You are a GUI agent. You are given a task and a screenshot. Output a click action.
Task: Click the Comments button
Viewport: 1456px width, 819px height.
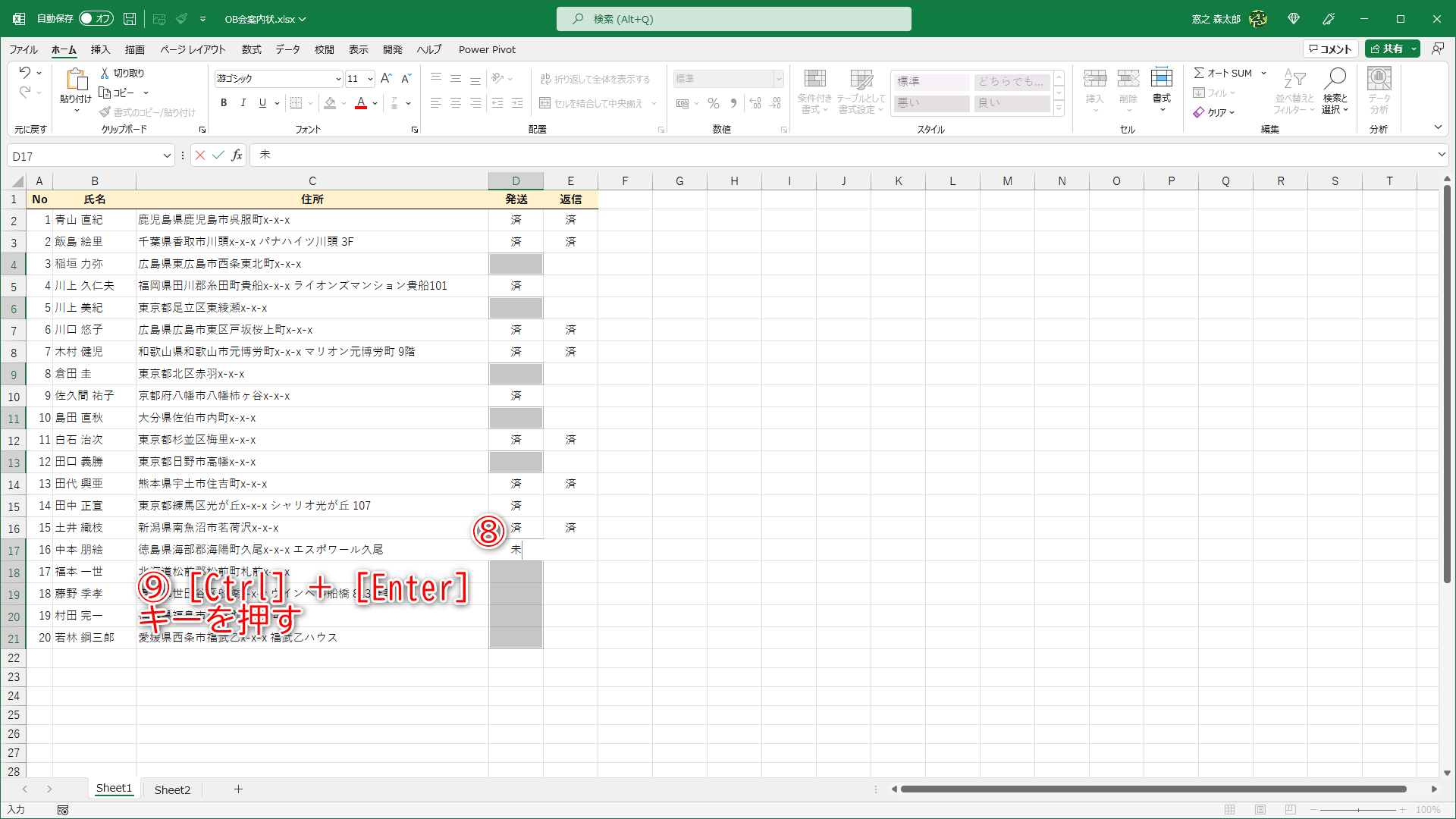(1330, 49)
